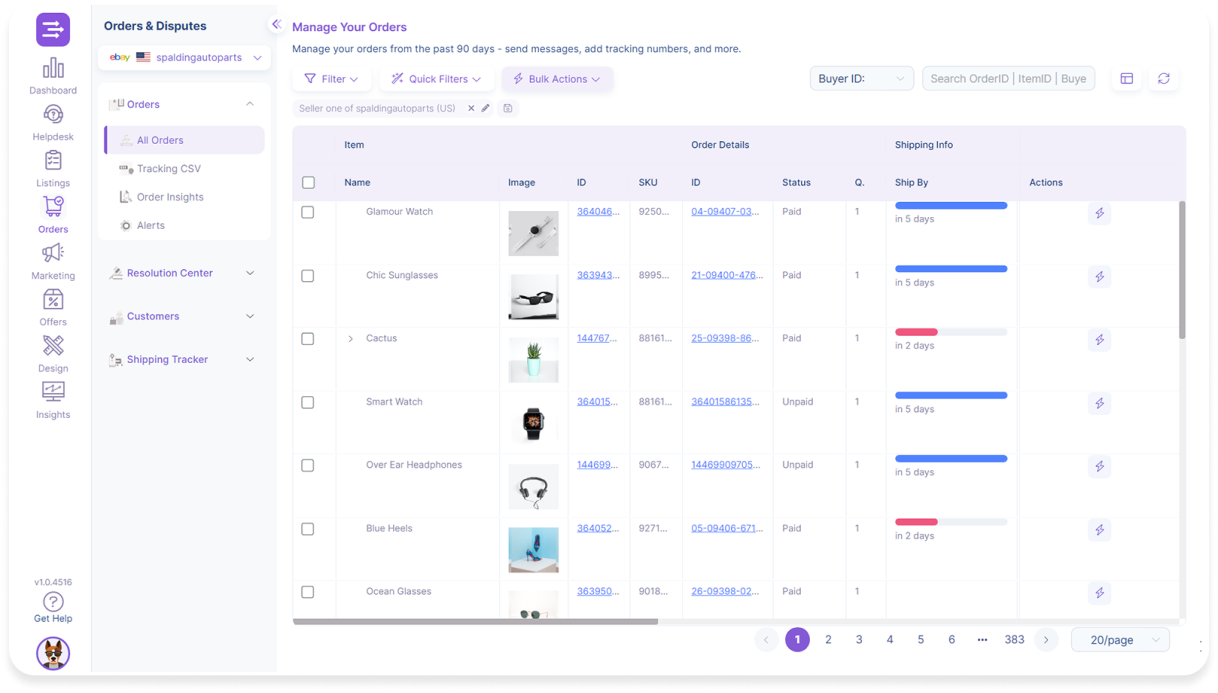Collapse the Orders & Disputes side panel
This screenshot has height=693, width=1218.
276,25
